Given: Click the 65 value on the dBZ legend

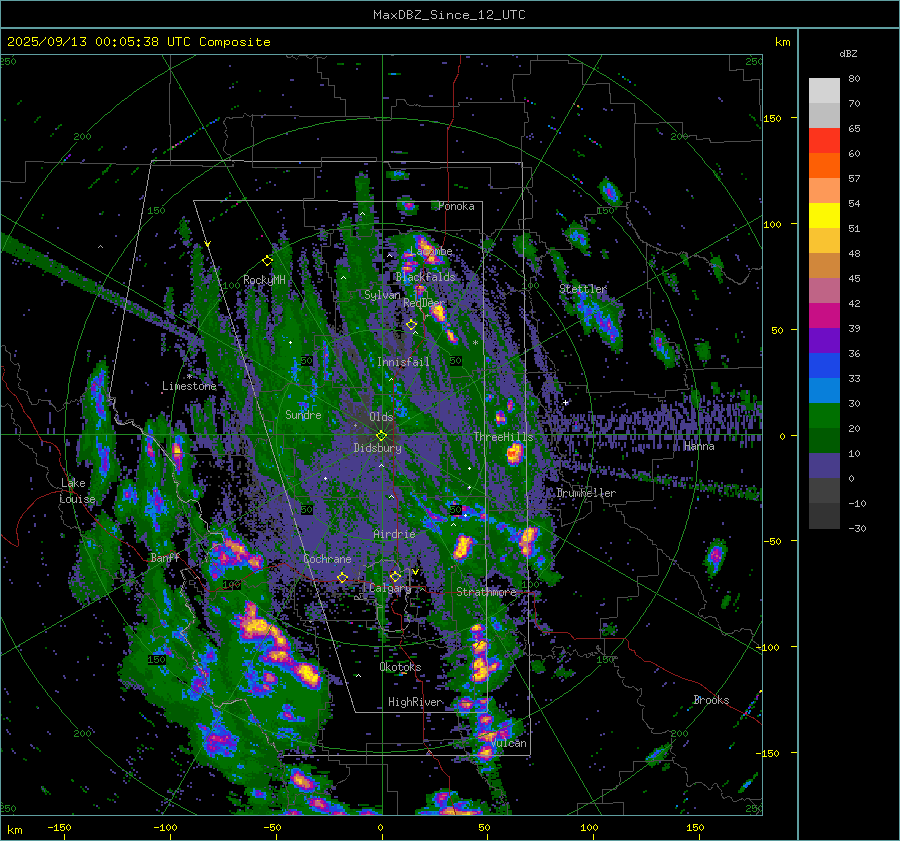Looking at the screenshot, I should point(854,129).
